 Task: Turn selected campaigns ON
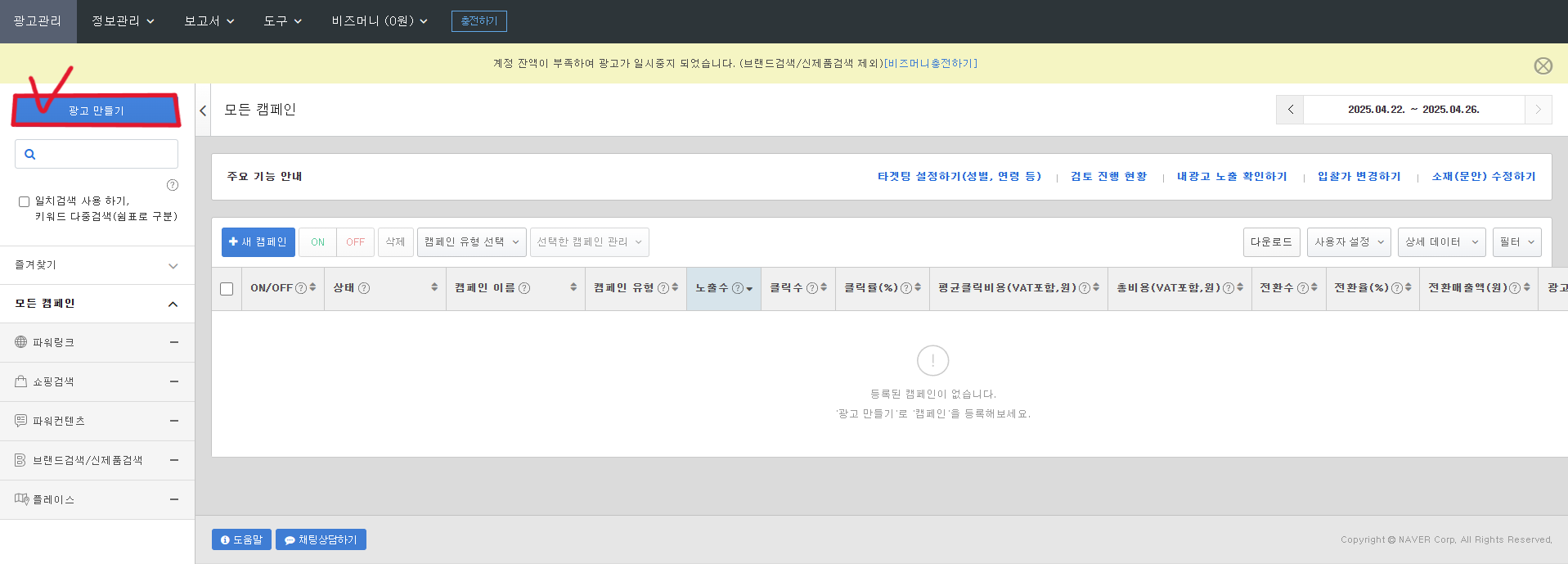(317, 242)
